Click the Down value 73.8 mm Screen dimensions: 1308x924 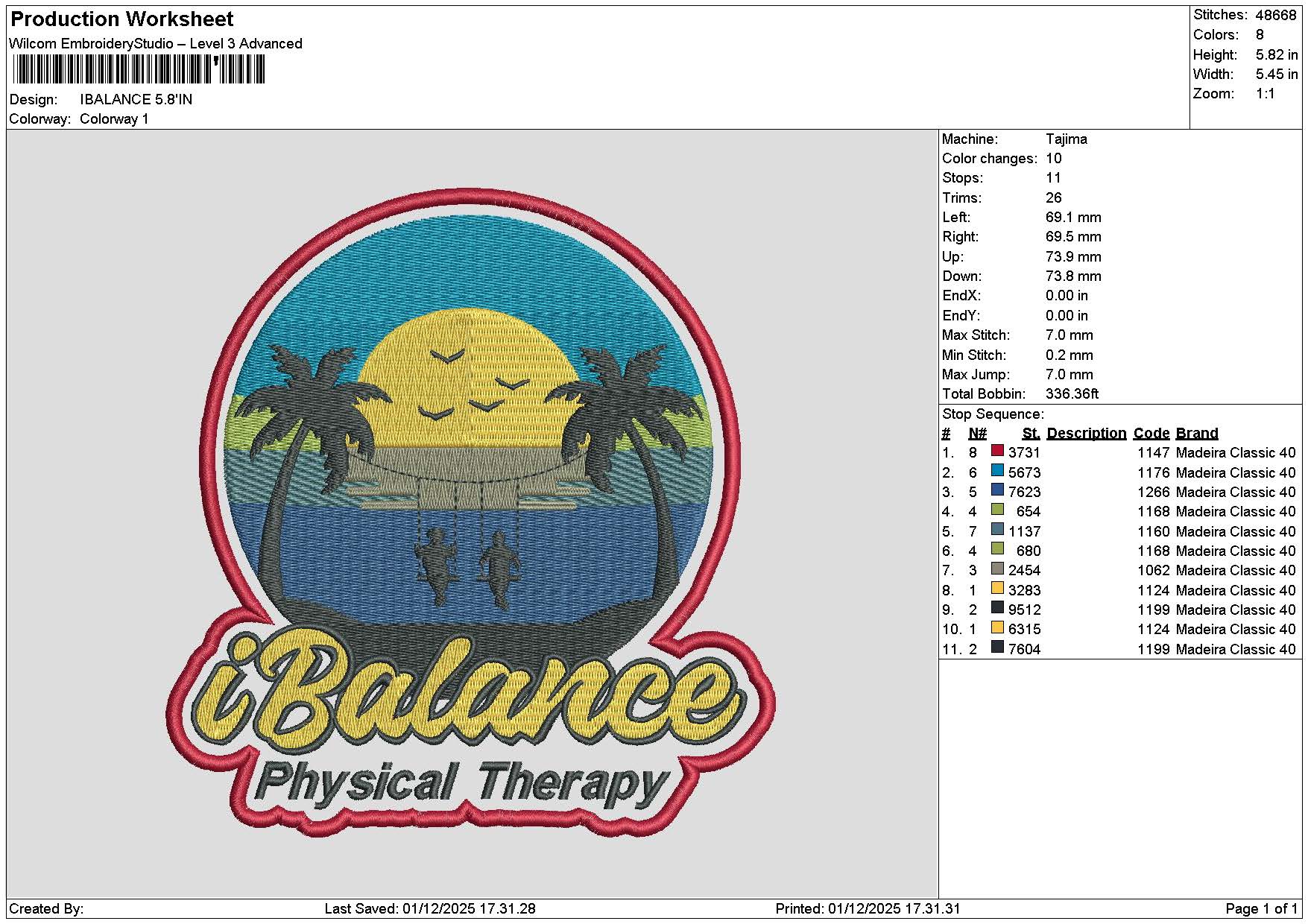point(1073,276)
